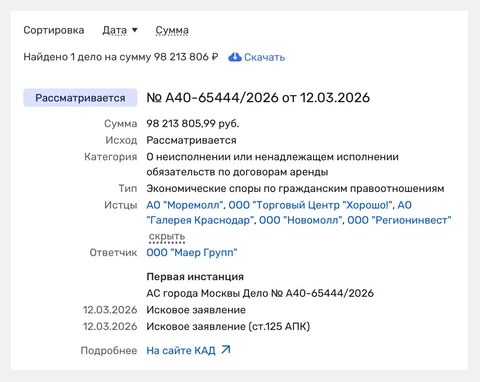Open На сайте КАД link
This screenshot has height=382, width=480.
181,350
